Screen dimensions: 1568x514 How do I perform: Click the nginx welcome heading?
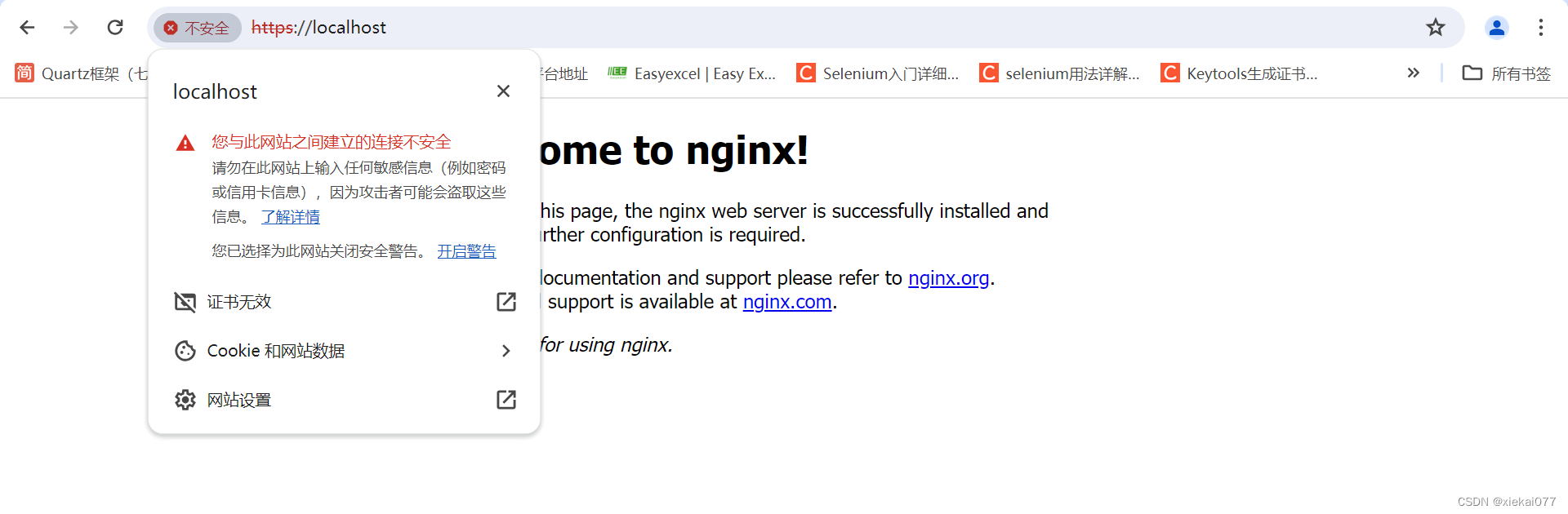(x=674, y=150)
